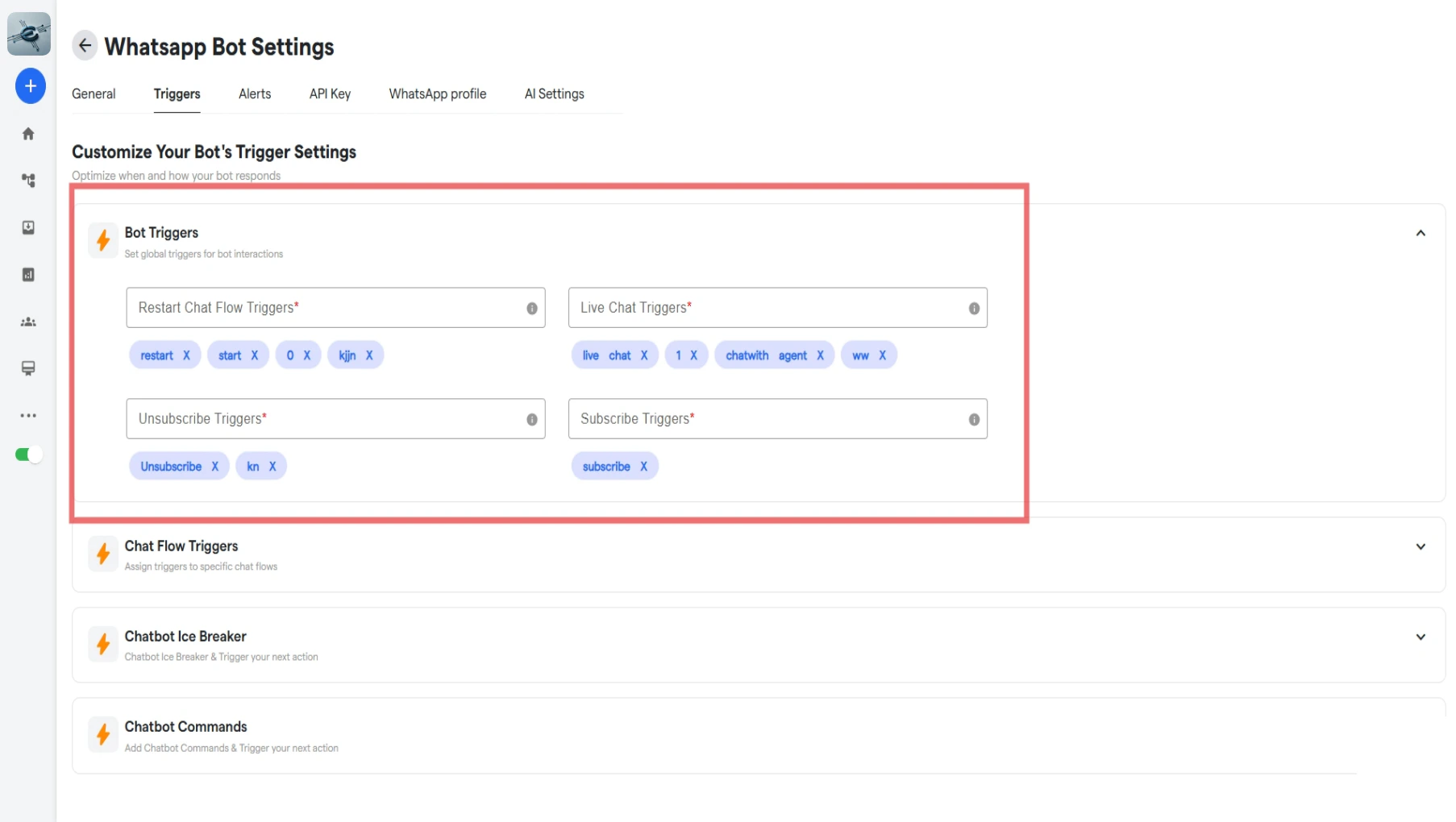Open the Home icon in sidebar

(28, 134)
